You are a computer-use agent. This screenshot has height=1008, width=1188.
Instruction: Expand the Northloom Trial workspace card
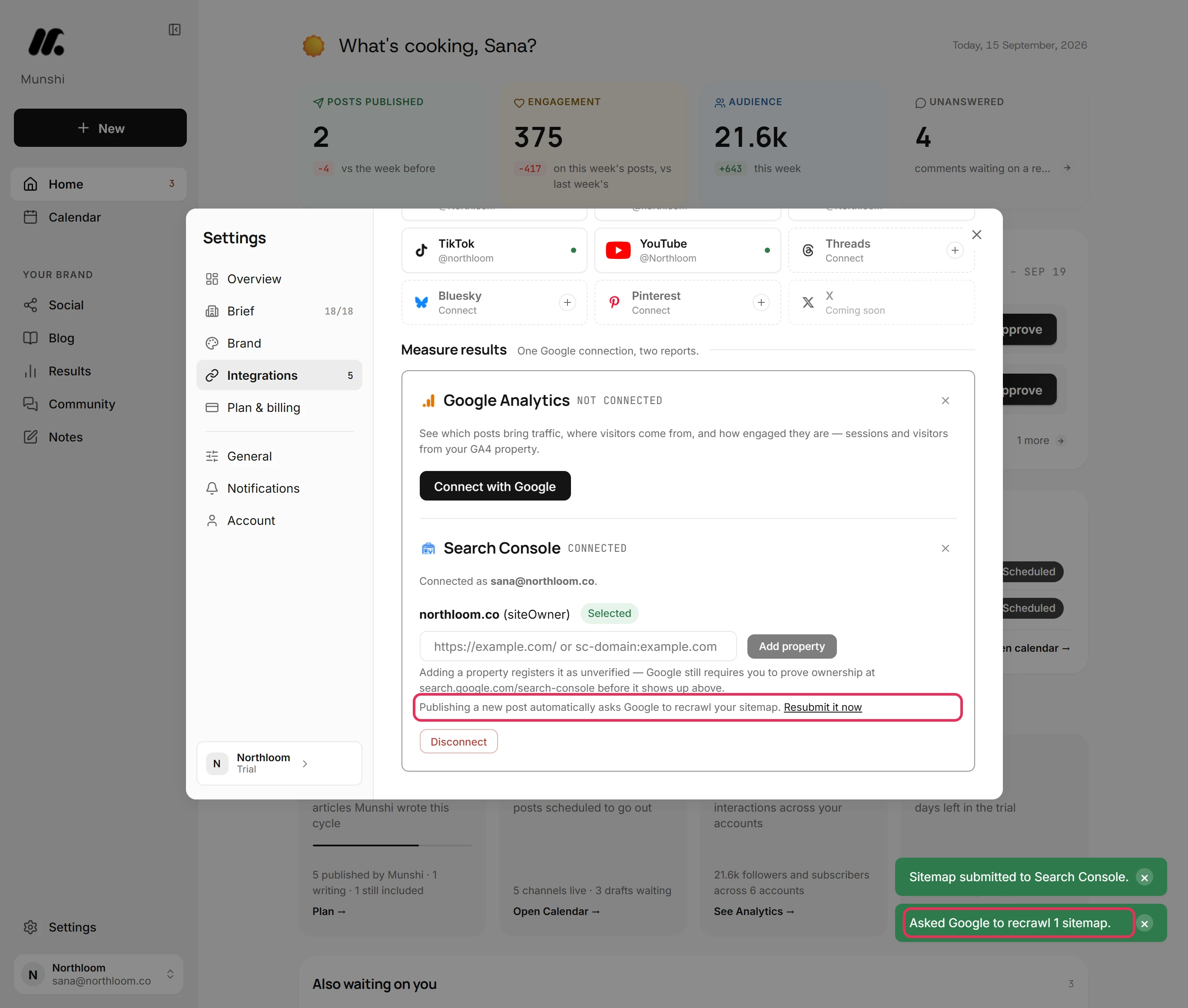279,763
